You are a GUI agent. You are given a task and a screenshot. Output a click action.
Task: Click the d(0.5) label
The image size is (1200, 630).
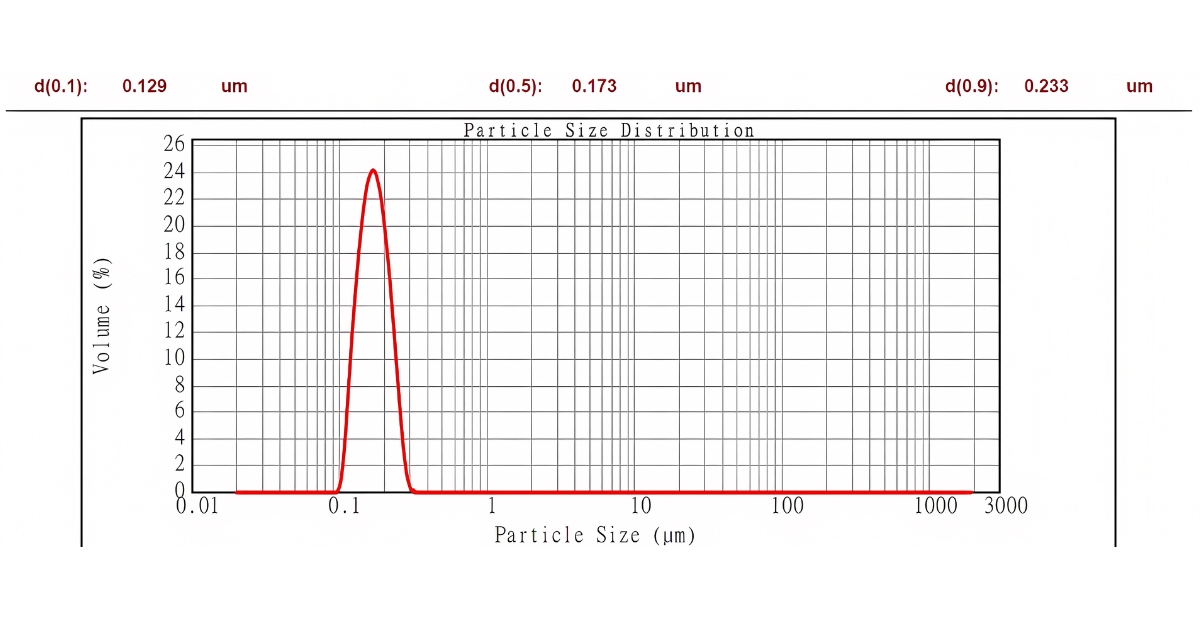(515, 86)
